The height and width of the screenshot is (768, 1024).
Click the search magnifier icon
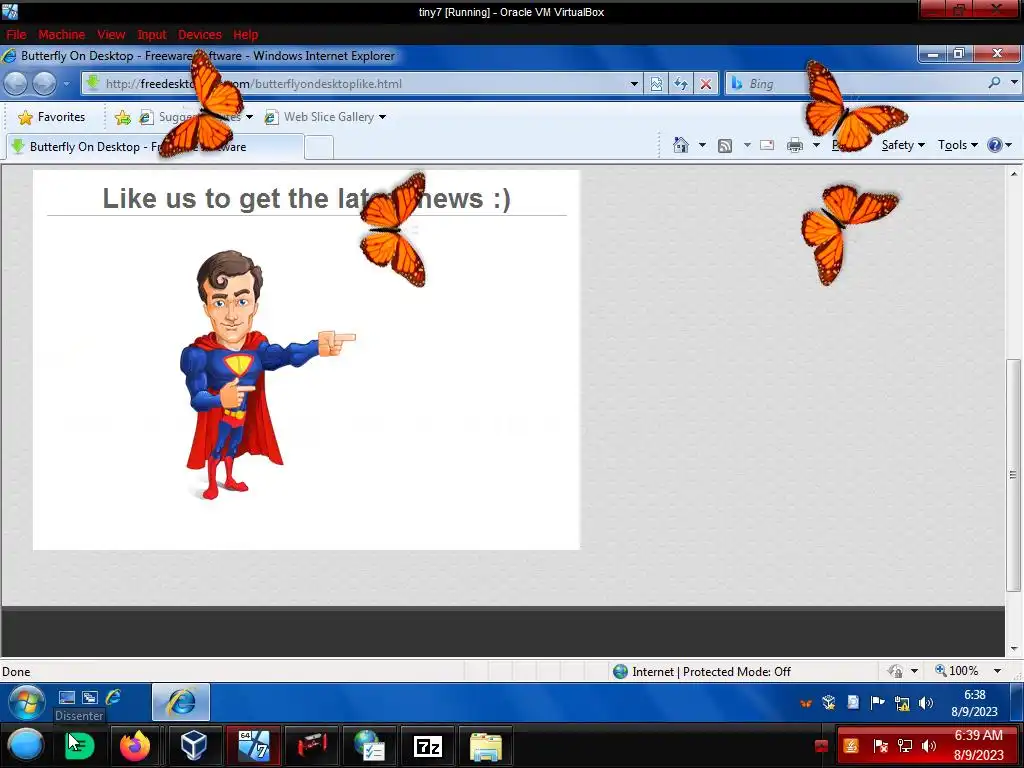994,83
